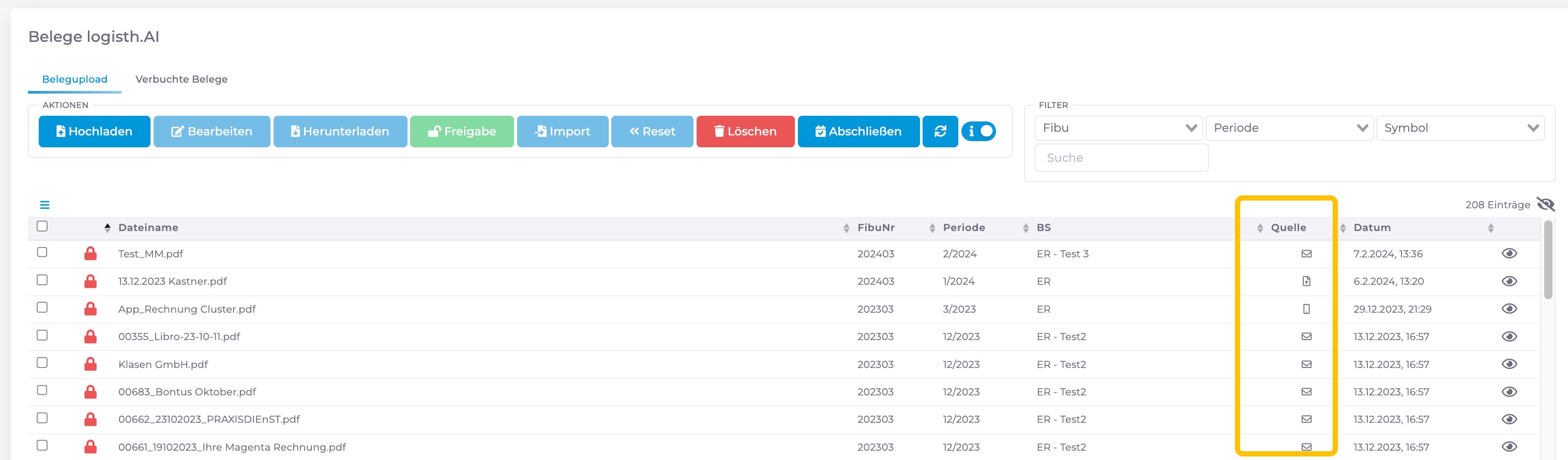Screen dimensions: 1568x460
Task: Select file name Klasen GmbH.pdf
Action: 163,364
